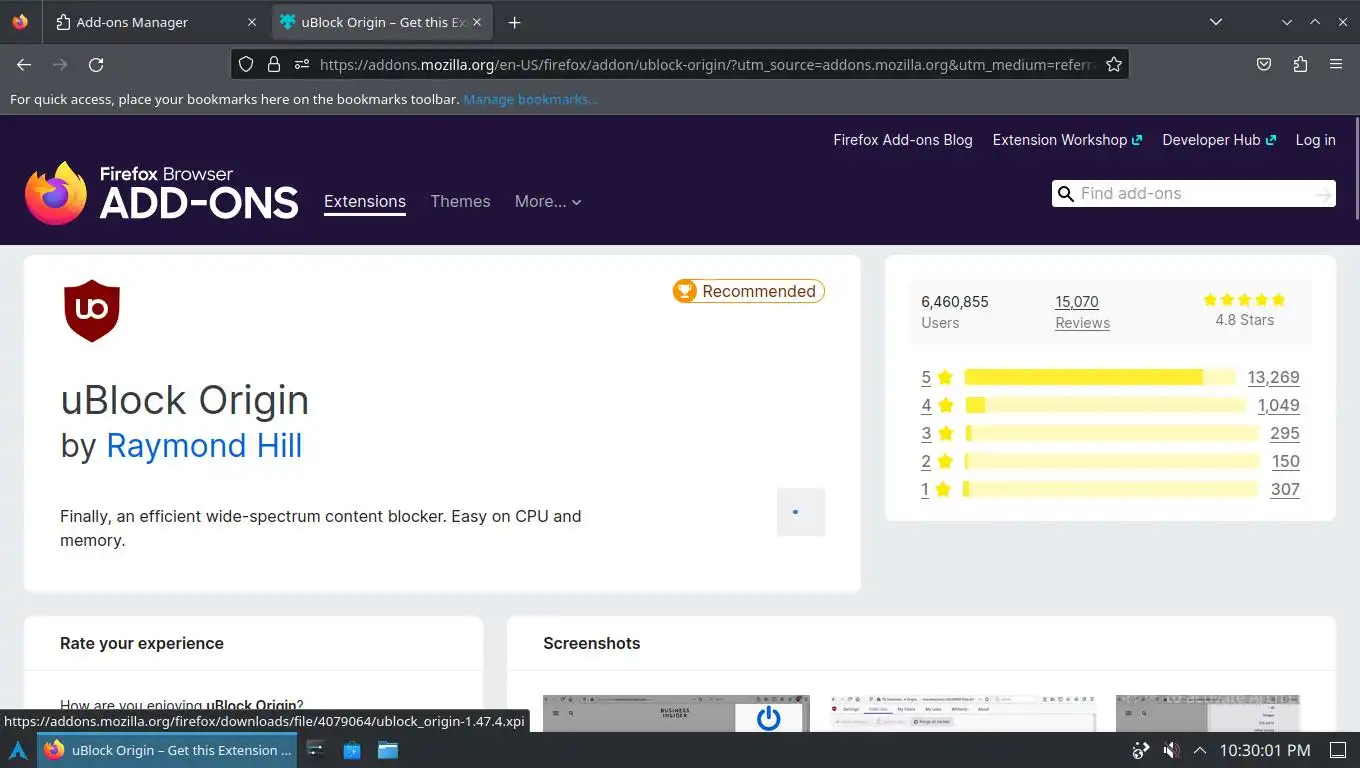Image resolution: width=1360 pixels, height=768 pixels.
Task: Click the 4.8 Stars rating display
Action: 1244,311
